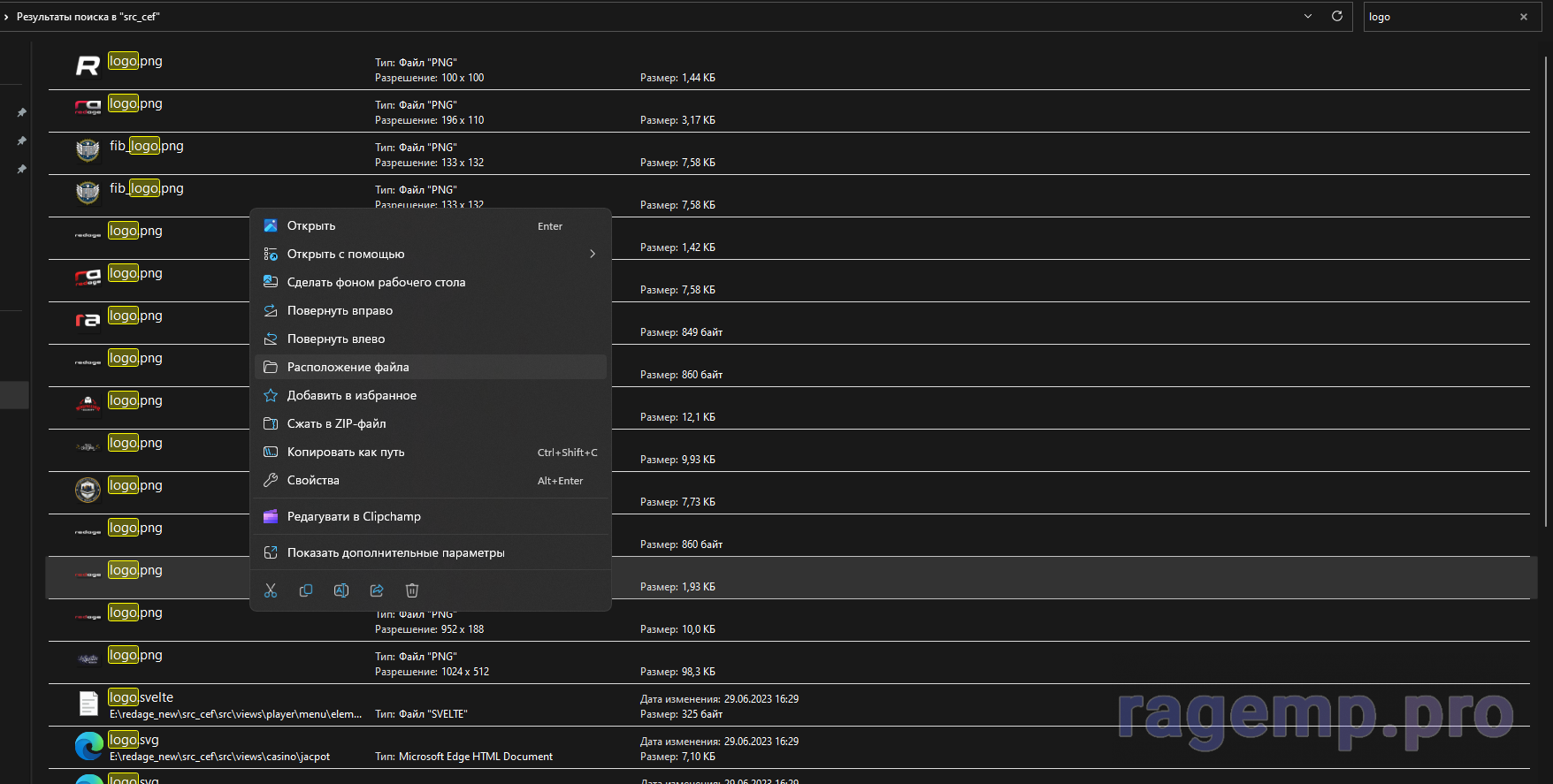This screenshot has height=784, width=1553.
Task: Click into the search field containing 'logo'
Action: 1437,17
